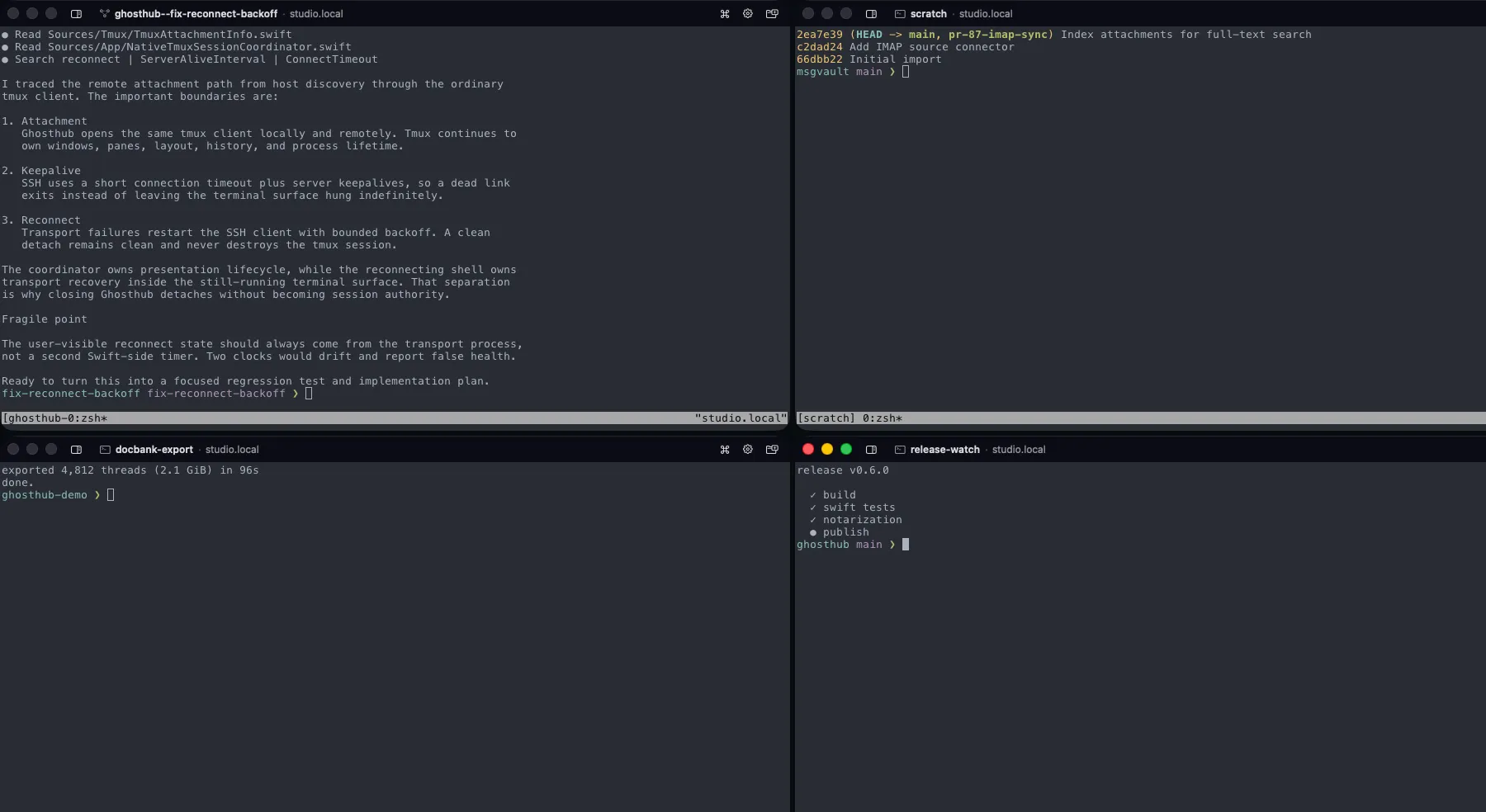Click the [scratch] 0:zsh* tmux status entry
The width and height of the screenshot is (1486, 812).
tap(849, 418)
